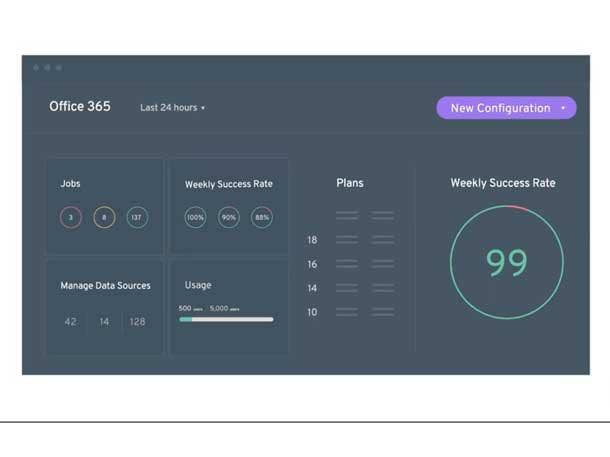Select the 100% success rate circle
The width and height of the screenshot is (610, 457).
[196, 217]
